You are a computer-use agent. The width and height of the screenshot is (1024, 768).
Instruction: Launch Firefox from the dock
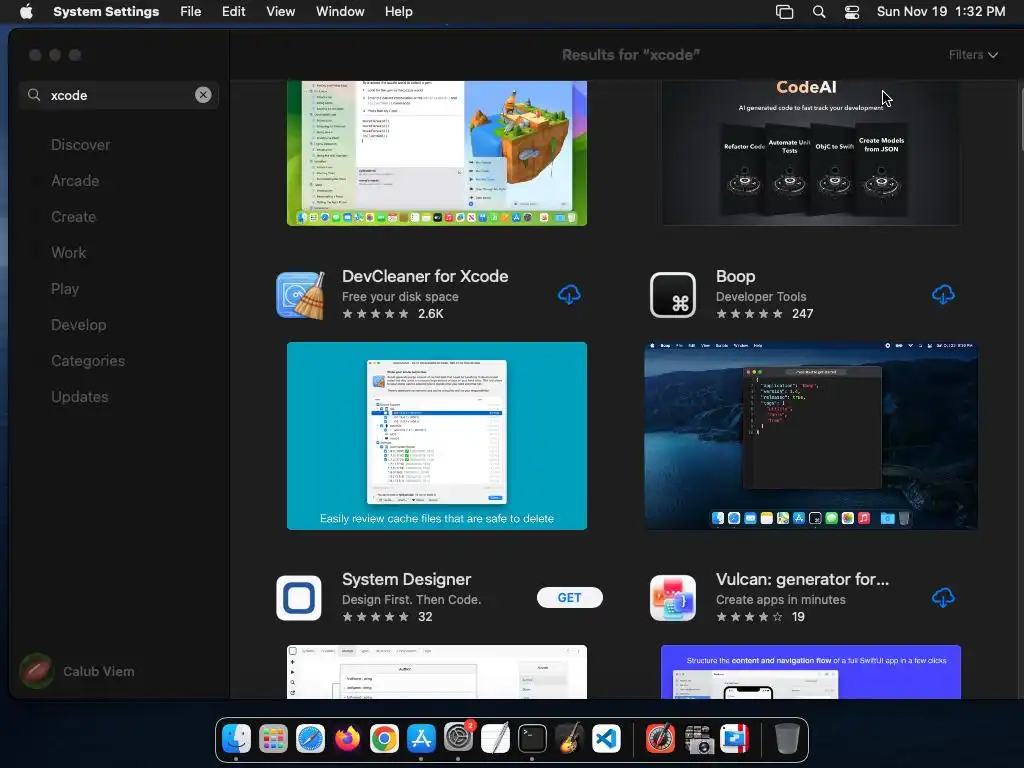(x=347, y=739)
